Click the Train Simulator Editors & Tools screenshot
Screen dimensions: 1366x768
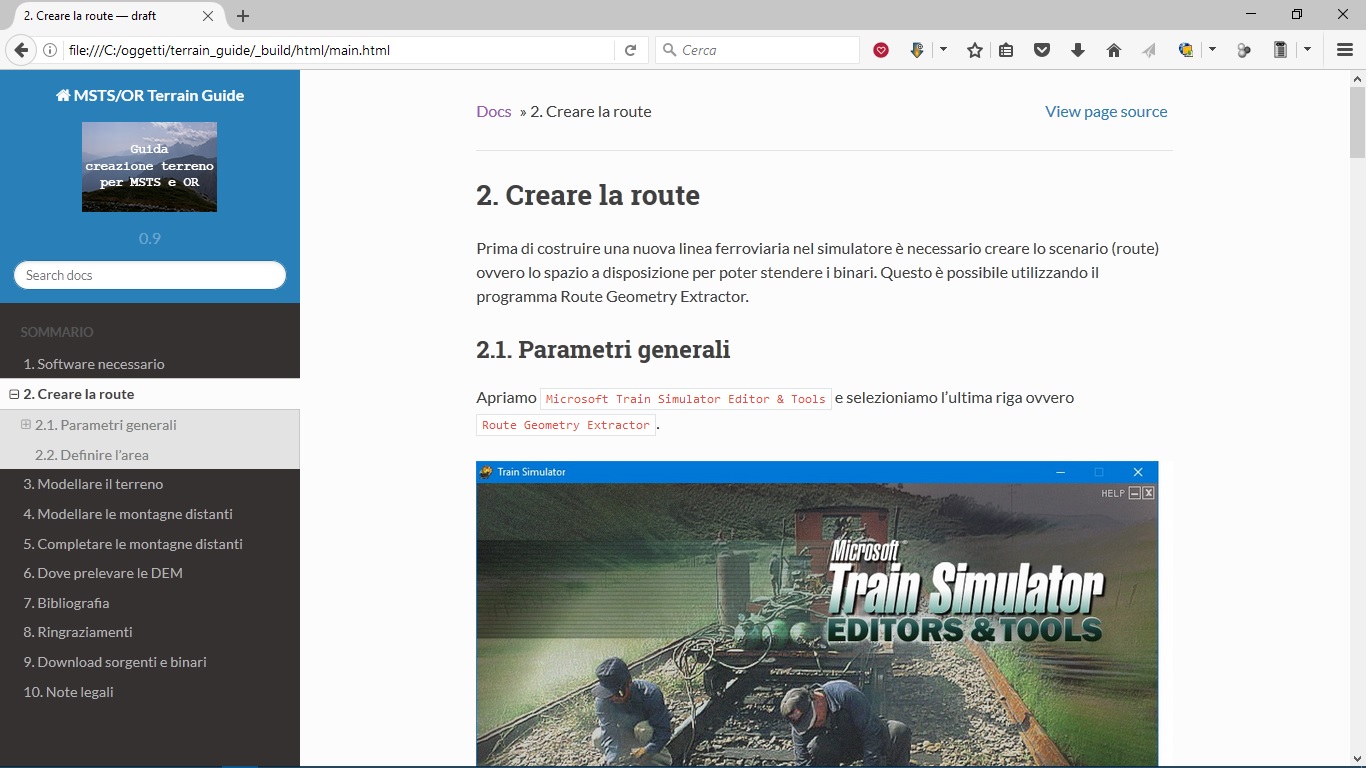tap(817, 613)
